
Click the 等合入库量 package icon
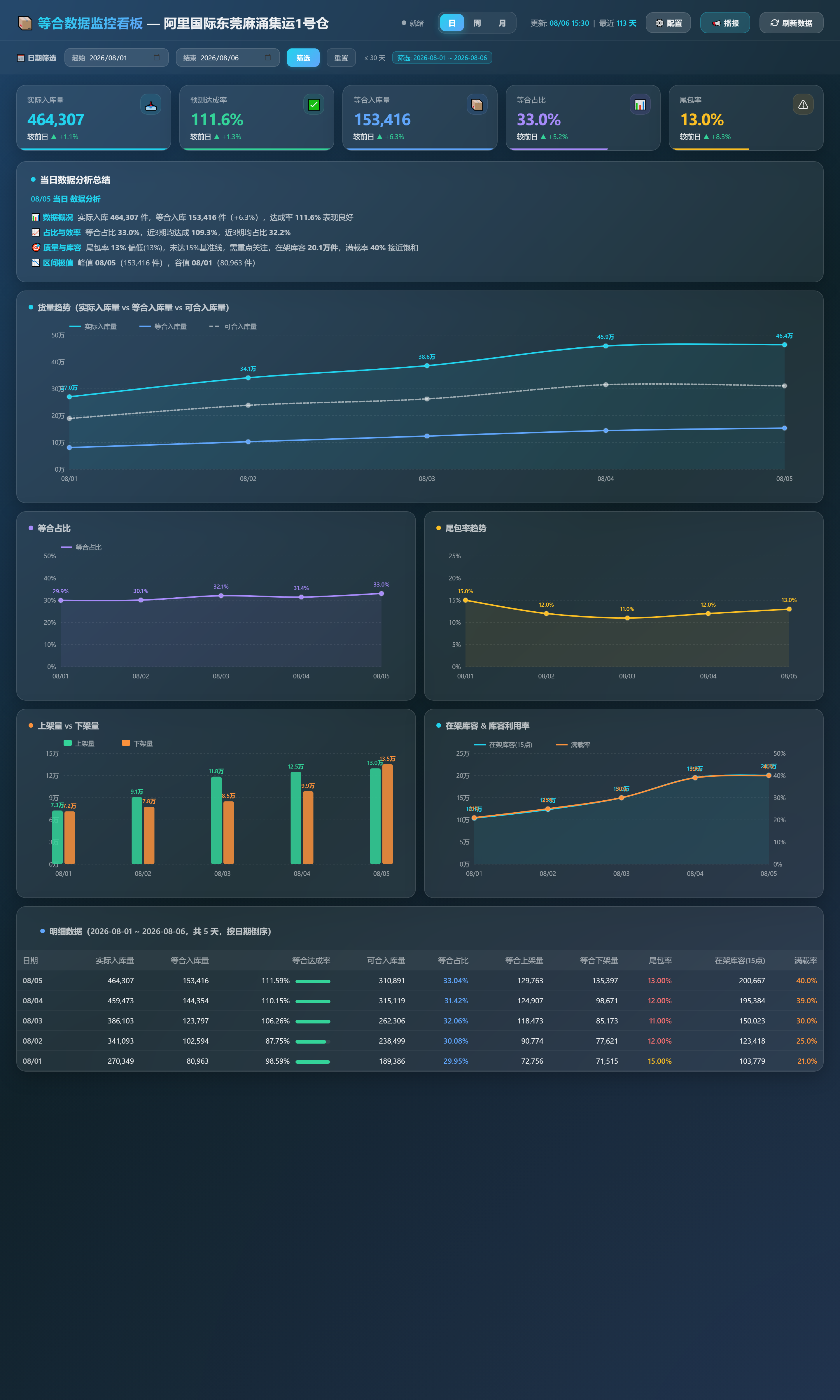point(477,105)
